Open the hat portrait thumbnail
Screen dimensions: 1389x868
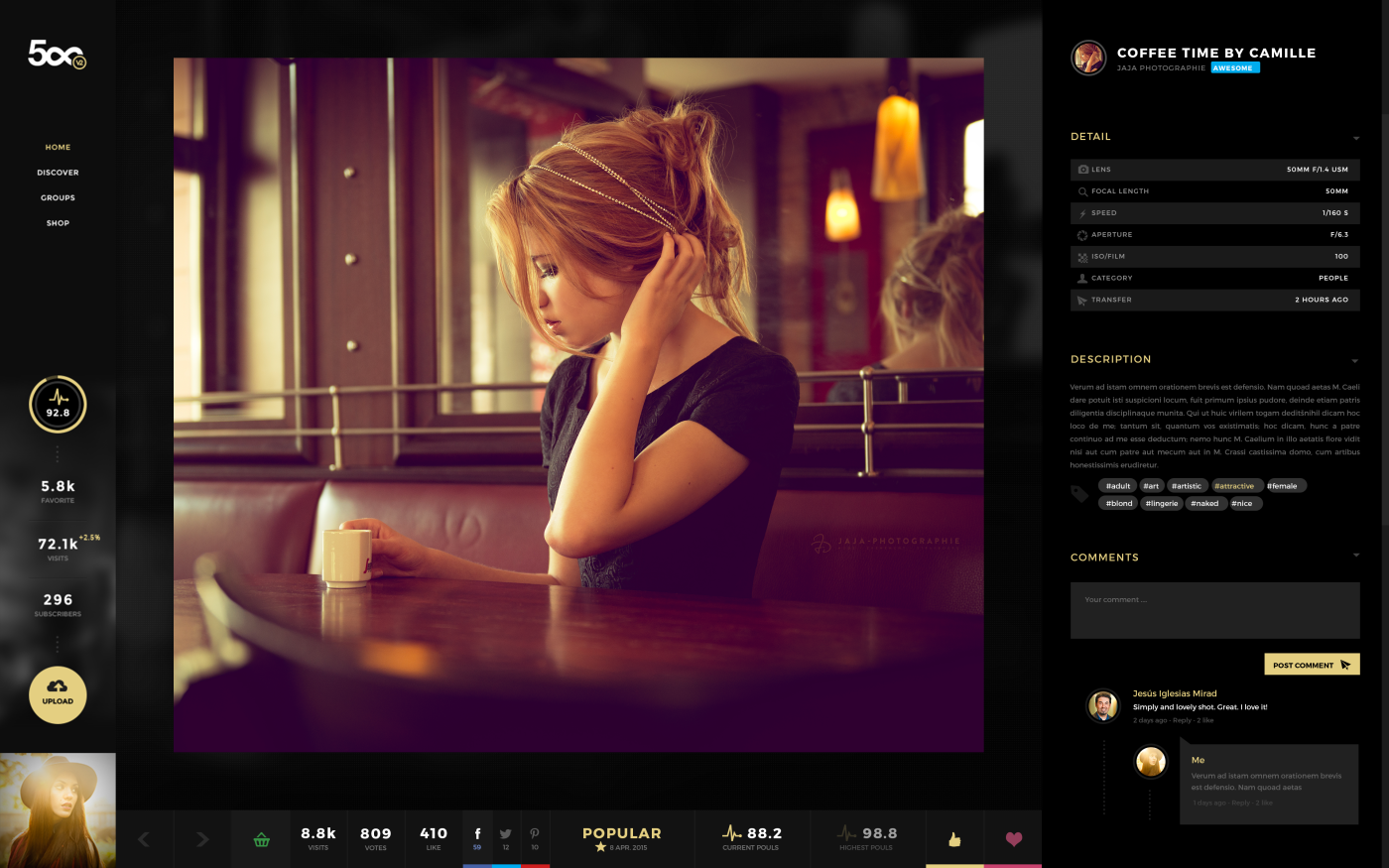[x=58, y=809]
